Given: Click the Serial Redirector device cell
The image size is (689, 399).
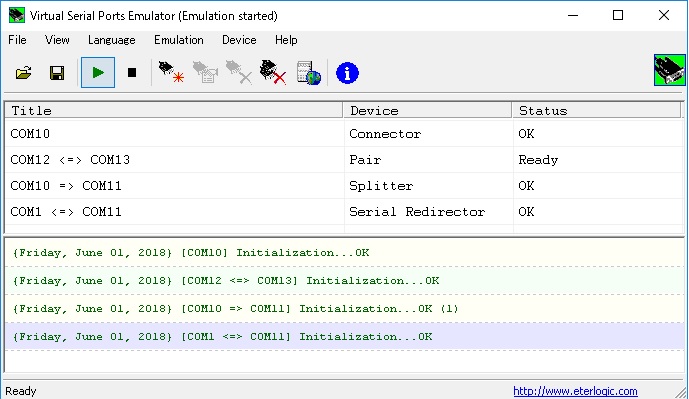Looking at the screenshot, I should pyautogui.click(x=417, y=211).
